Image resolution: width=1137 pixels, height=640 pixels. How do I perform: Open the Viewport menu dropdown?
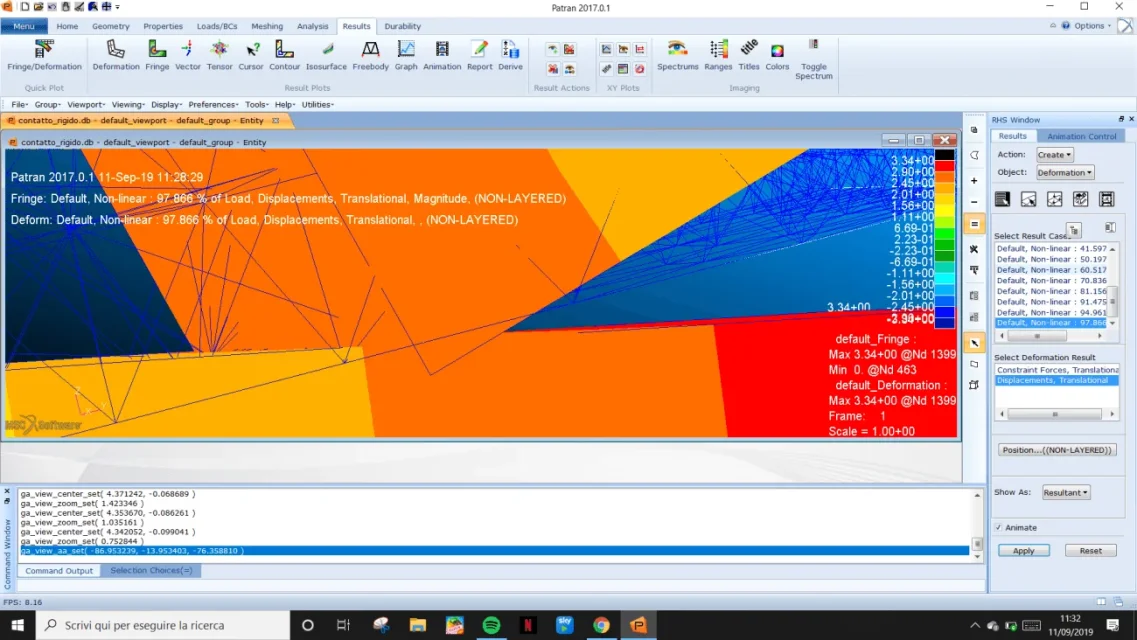point(86,104)
